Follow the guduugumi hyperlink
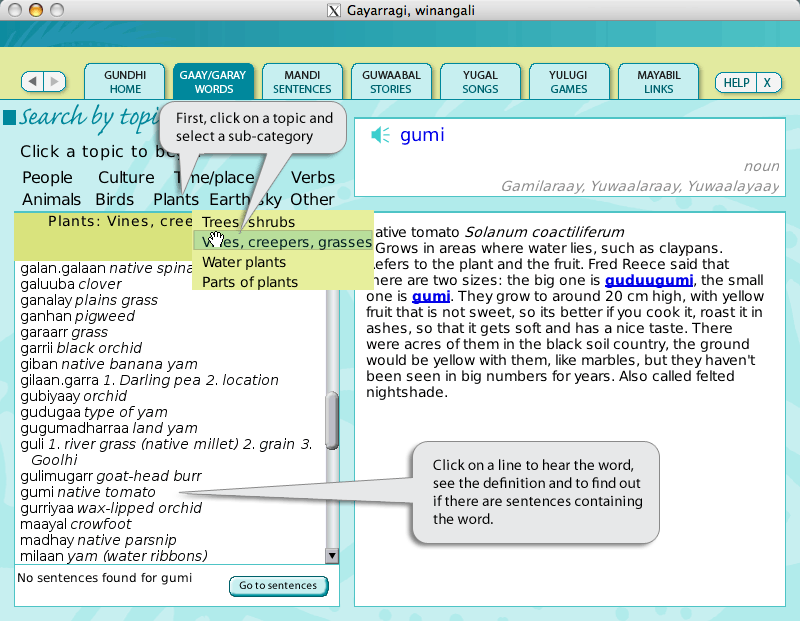Image resolution: width=800 pixels, height=621 pixels. point(648,280)
